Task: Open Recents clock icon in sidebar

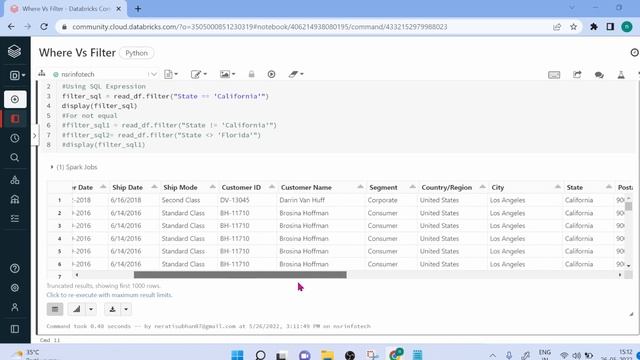Action: tap(15, 138)
